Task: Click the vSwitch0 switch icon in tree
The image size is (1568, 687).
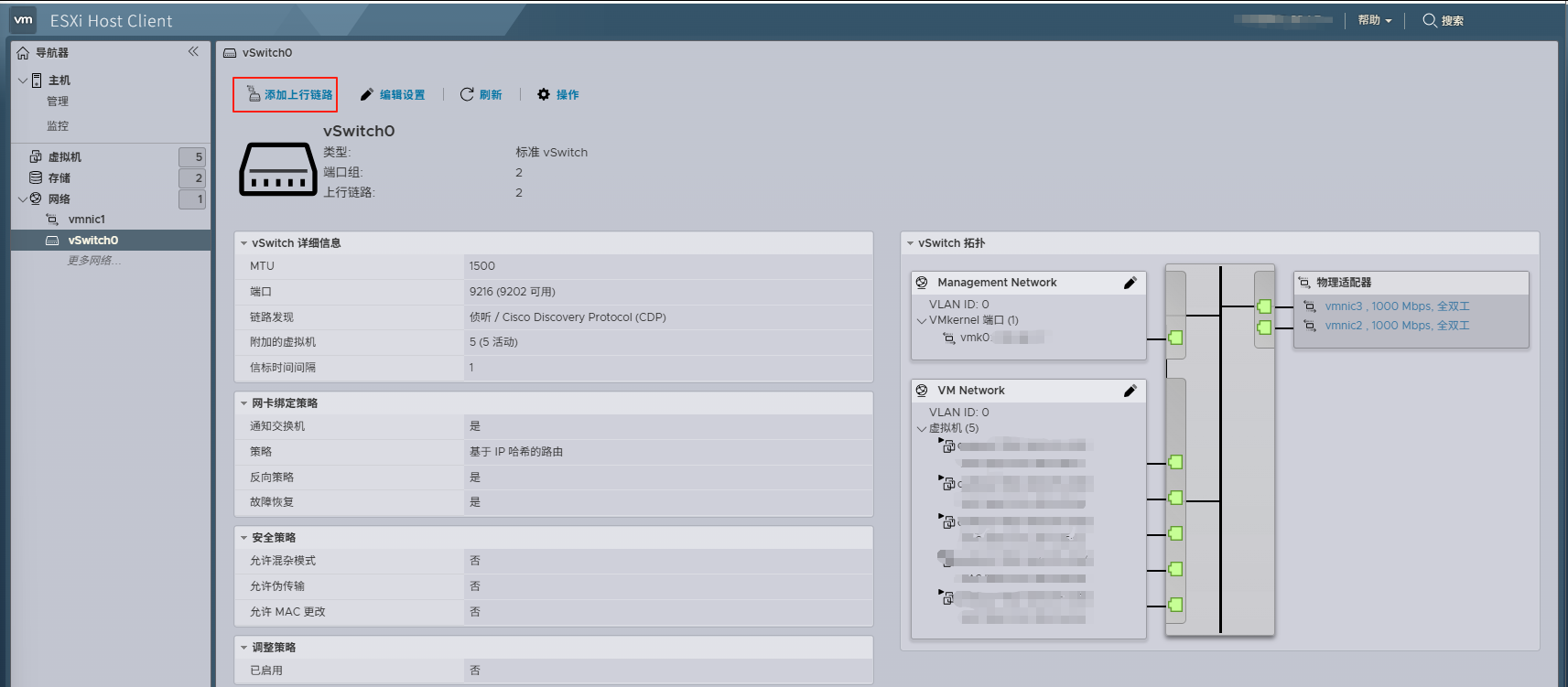Action: (x=52, y=241)
